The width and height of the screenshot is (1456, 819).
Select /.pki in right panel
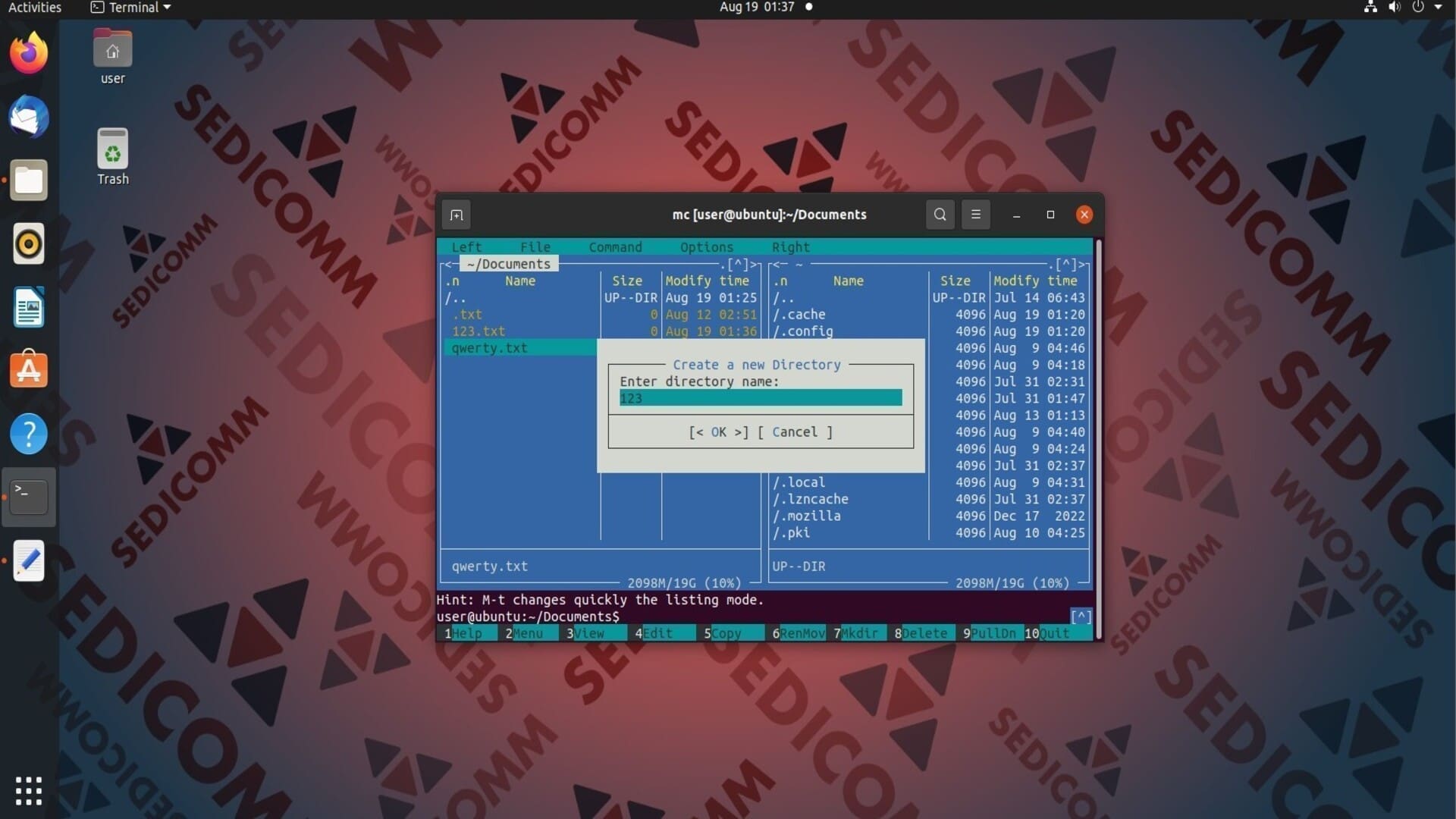(792, 532)
